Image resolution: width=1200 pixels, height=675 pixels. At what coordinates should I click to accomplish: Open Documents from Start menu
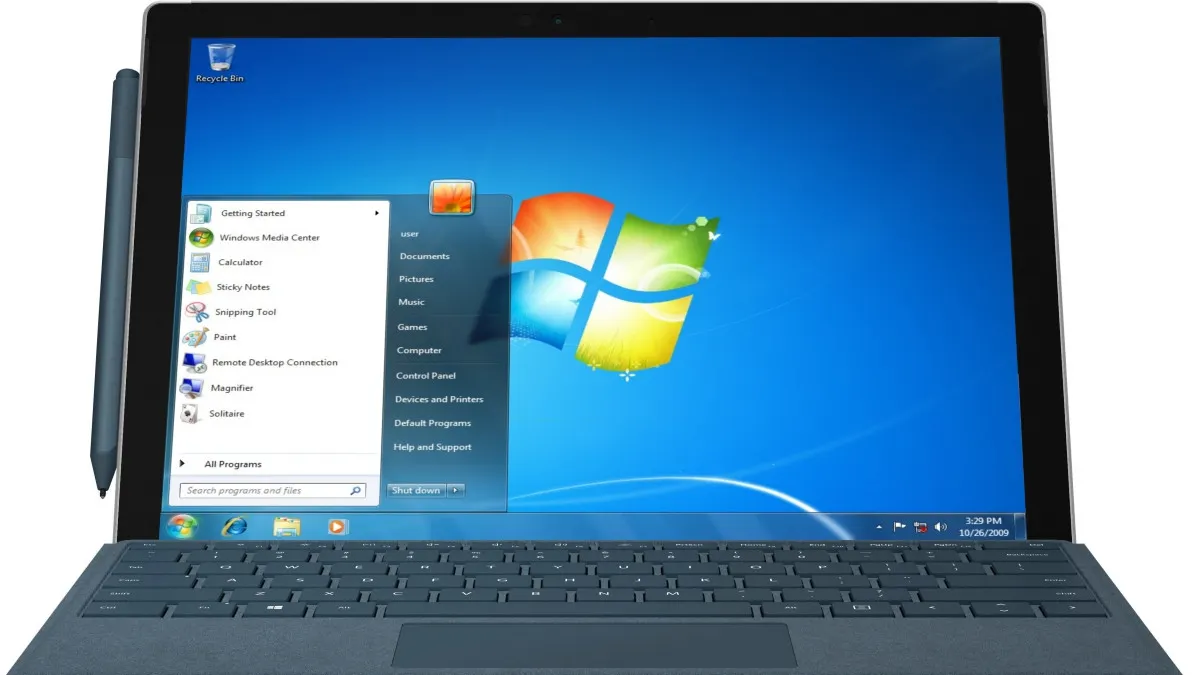point(424,256)
